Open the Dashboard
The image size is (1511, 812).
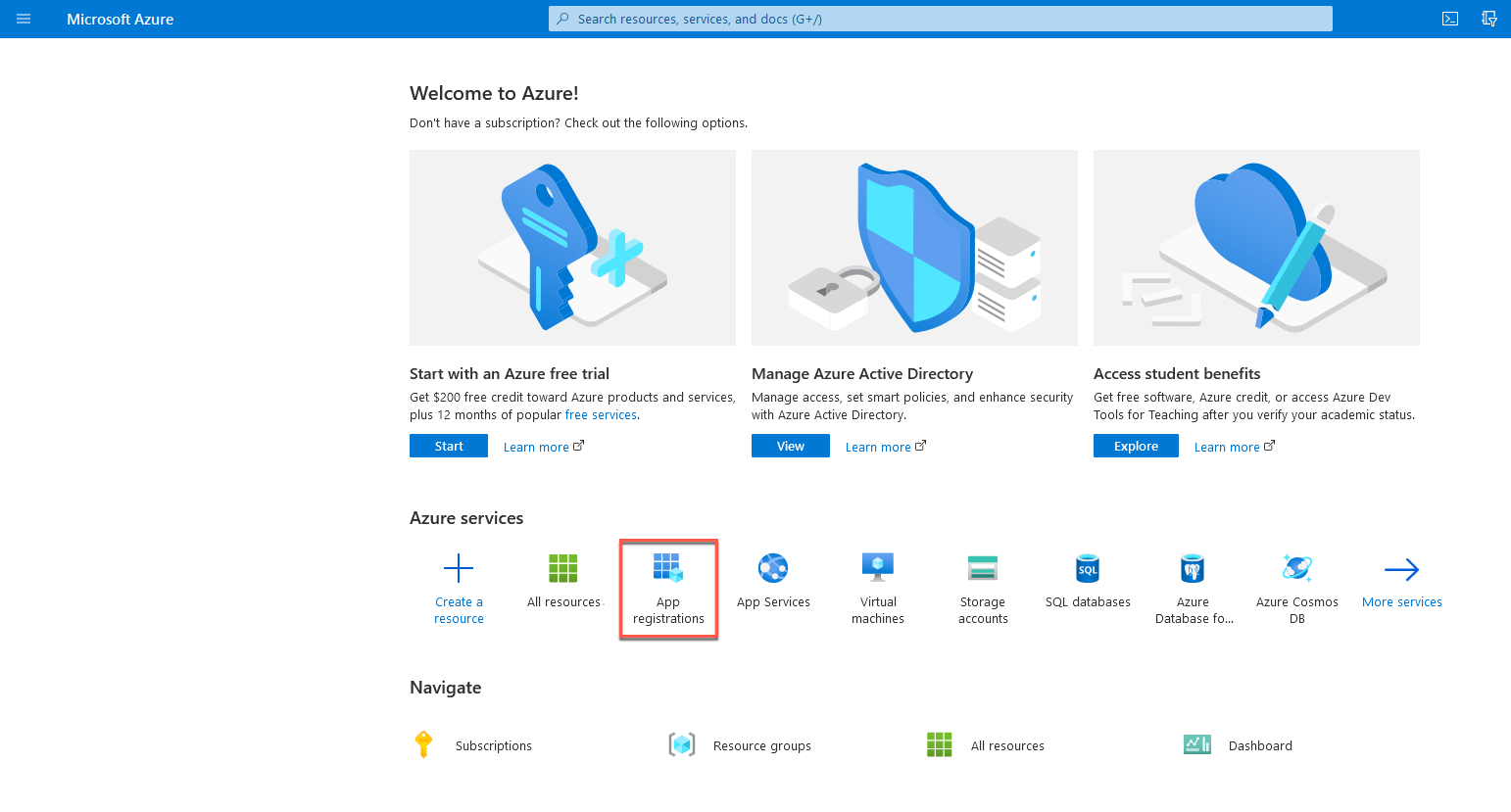click(x=1259, y=744)
